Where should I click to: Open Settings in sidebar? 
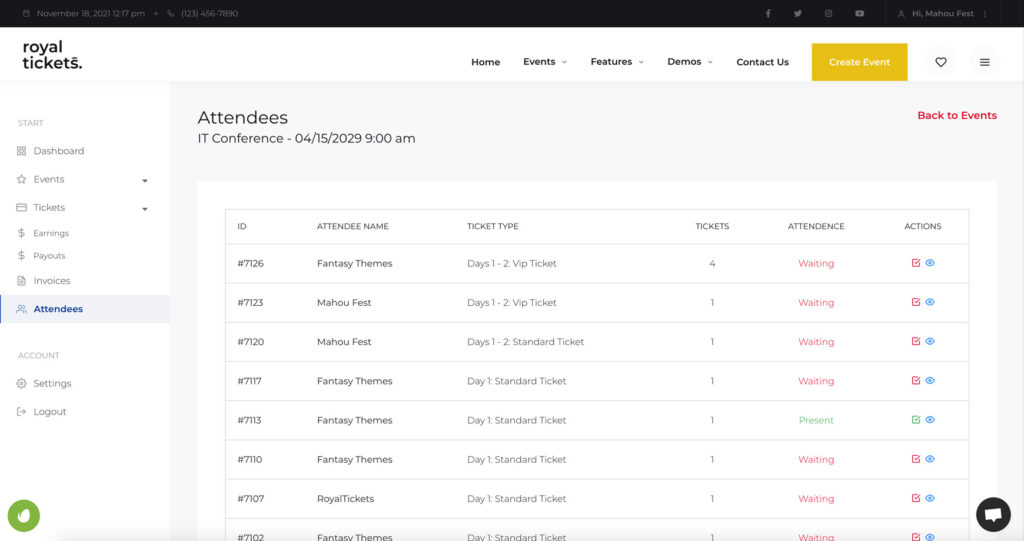[52, 384]
